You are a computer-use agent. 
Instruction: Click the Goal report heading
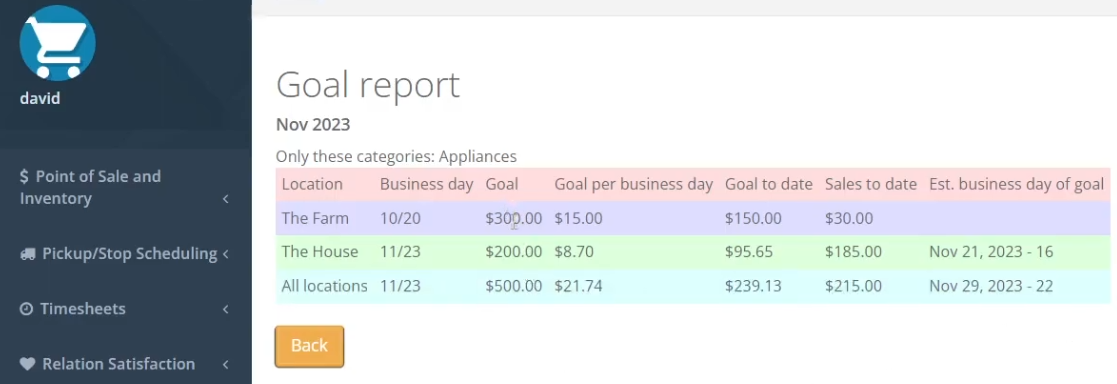(x=368, y=85)
